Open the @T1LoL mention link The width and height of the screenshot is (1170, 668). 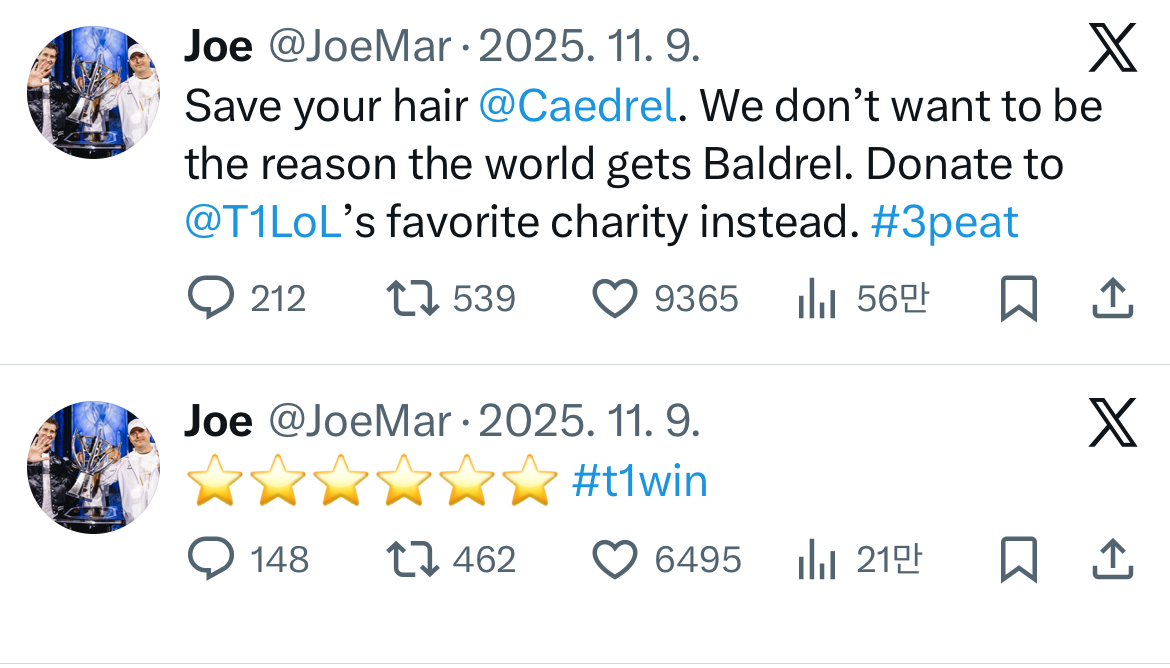[264, 222]
